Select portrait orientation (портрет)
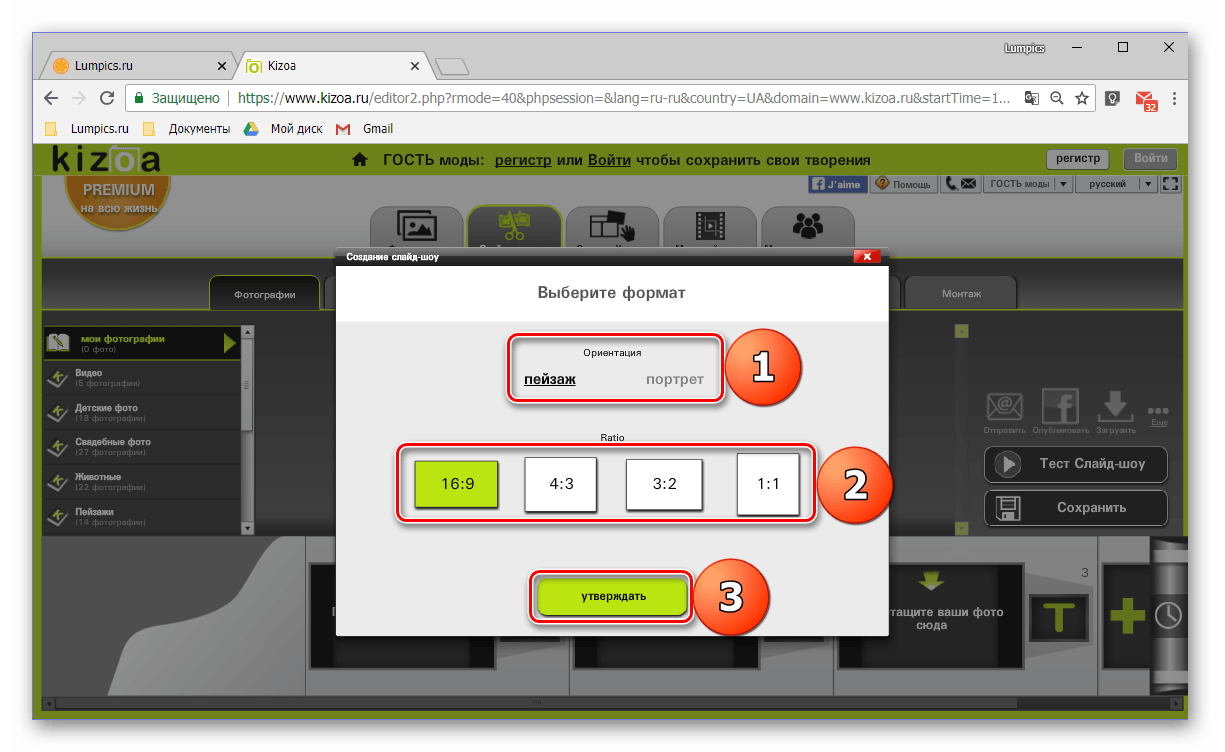The height and width of the screenshot is (752, 1225). pyautogui.click(x=675, y=379)
